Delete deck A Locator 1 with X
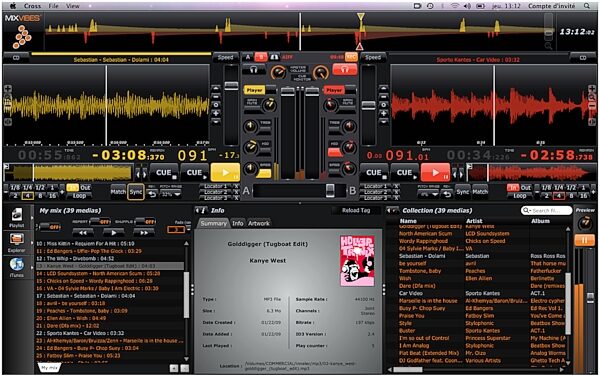The width and height of the screenshot is (600, 375). pos(236,186)
